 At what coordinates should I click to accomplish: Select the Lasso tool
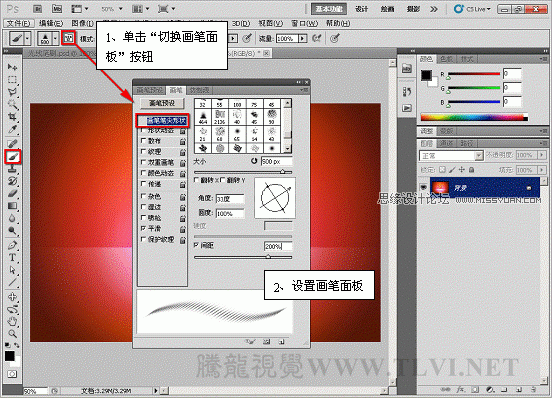click(x=12, y=92)
